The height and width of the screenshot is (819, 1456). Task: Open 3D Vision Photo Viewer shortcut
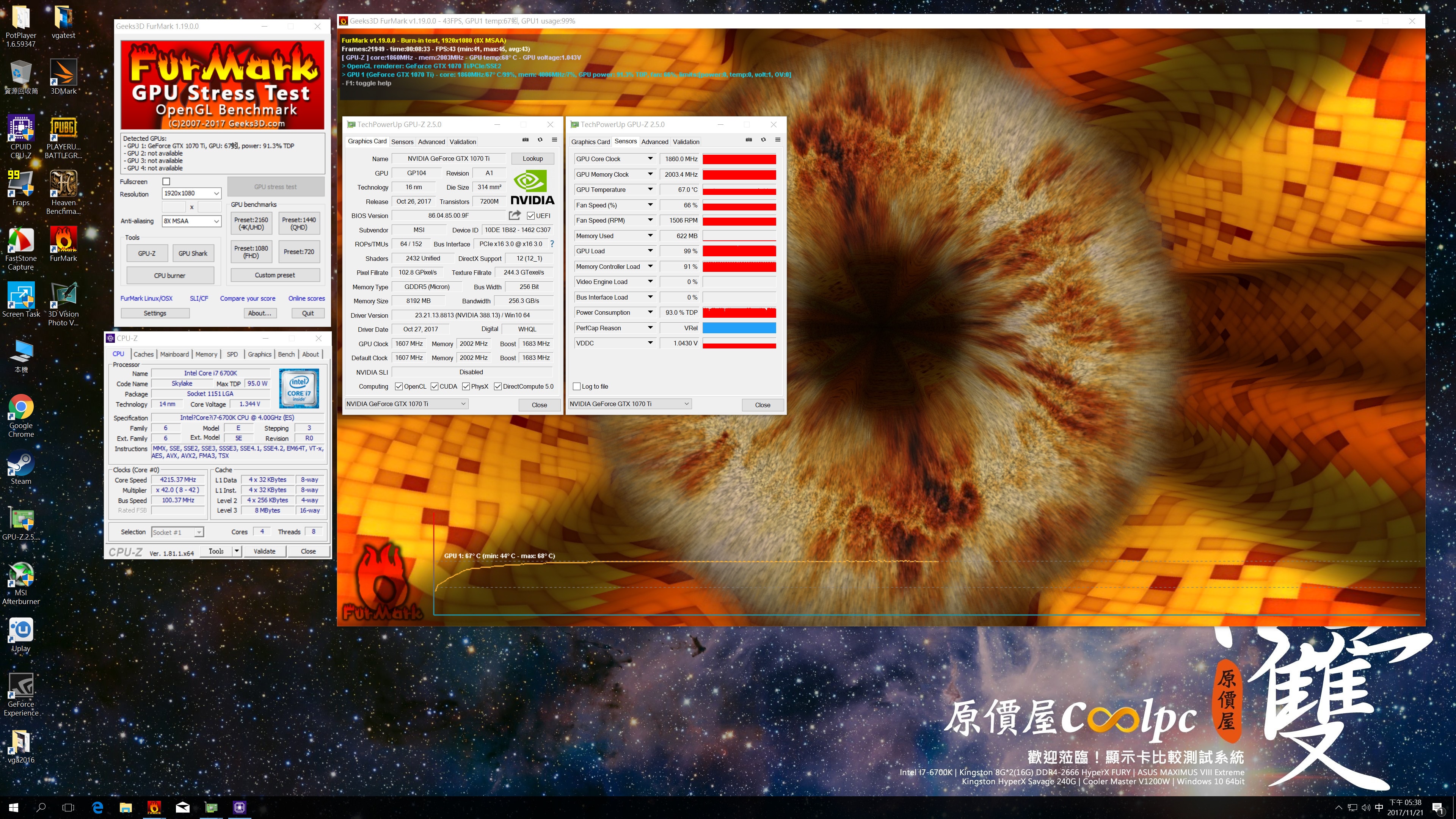pyautogui.click(x=63, y=304)
